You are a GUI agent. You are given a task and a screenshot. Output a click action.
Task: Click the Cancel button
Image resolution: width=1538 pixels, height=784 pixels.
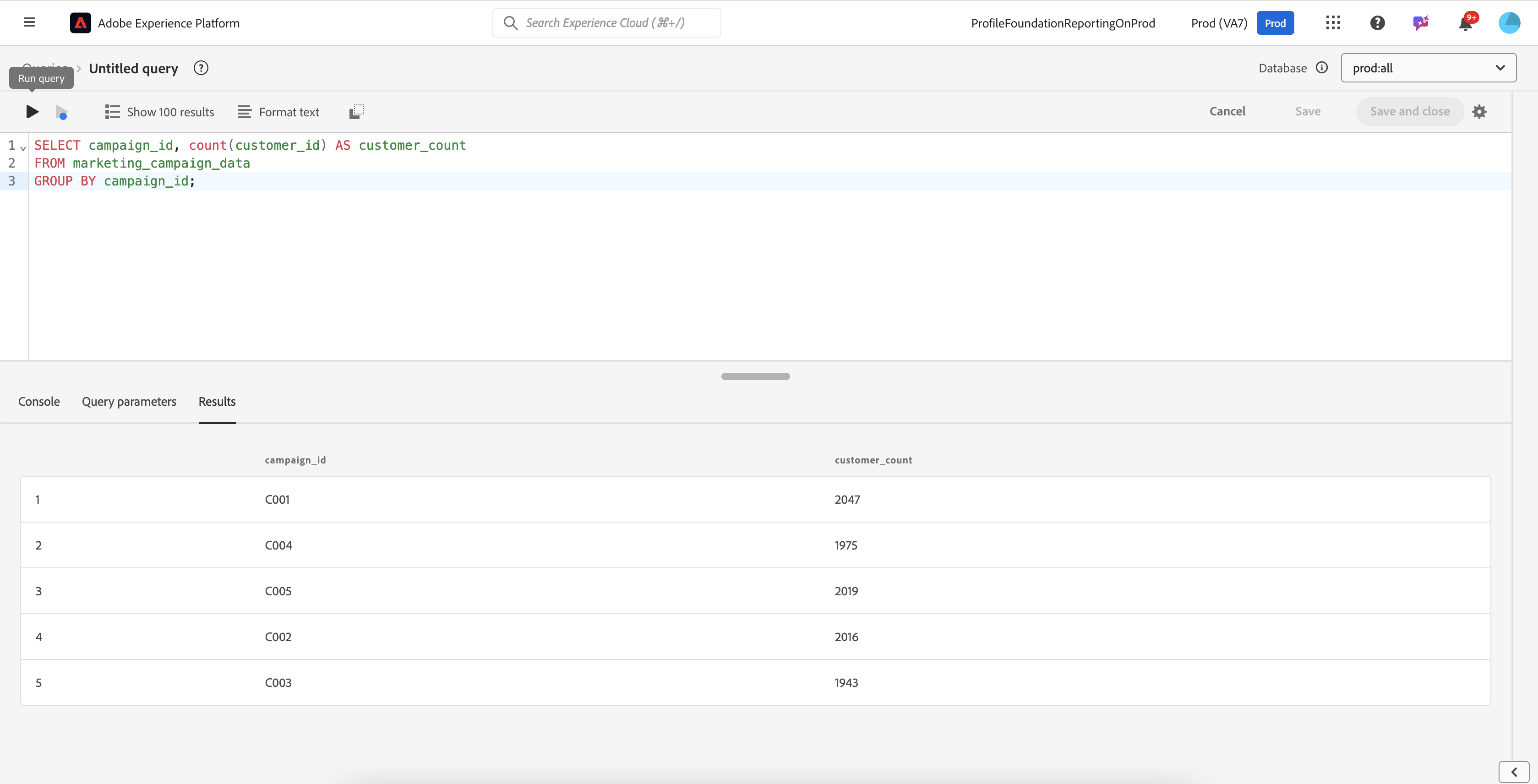click(x=1227, y=112)
